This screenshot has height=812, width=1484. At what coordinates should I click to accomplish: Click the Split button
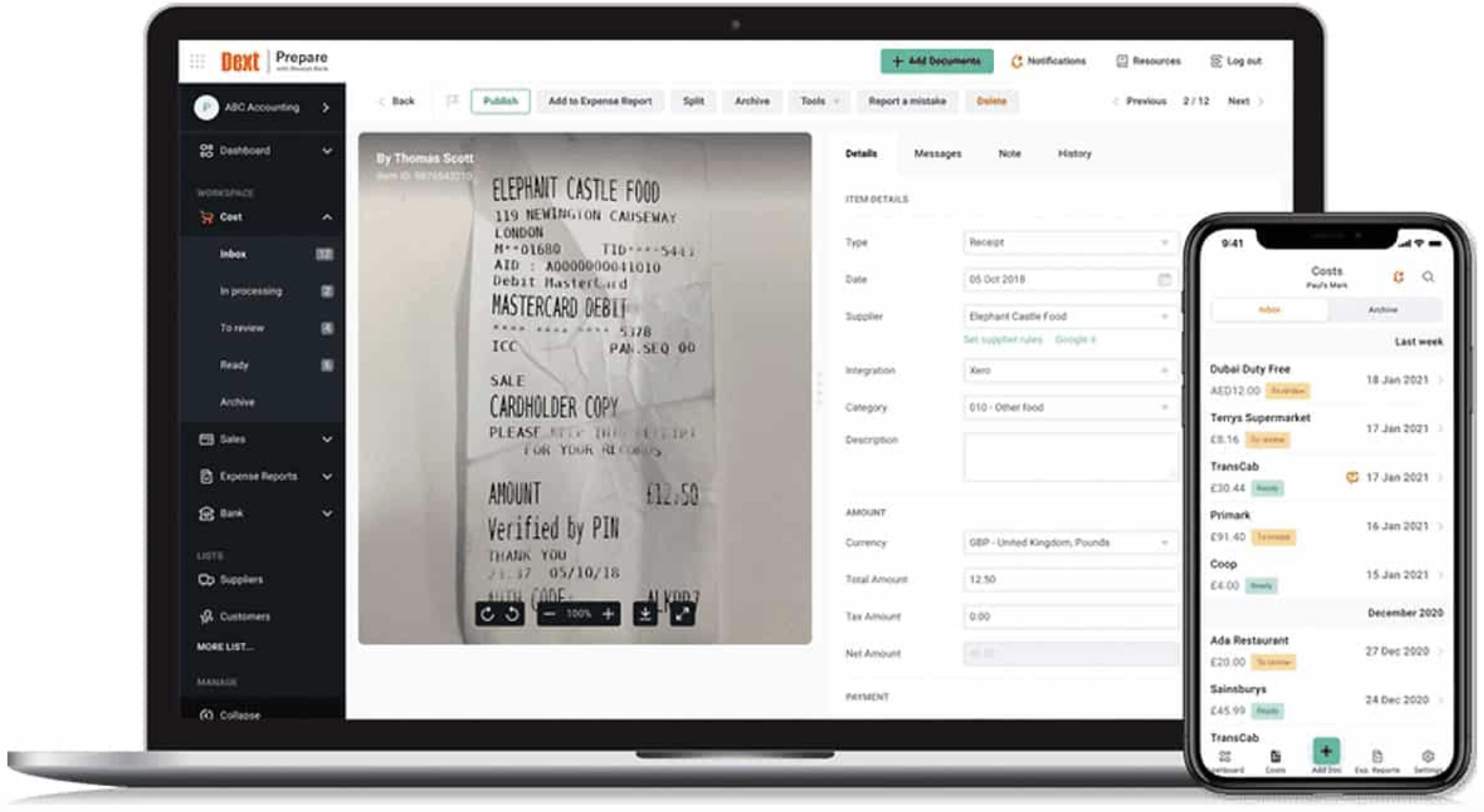693,101
